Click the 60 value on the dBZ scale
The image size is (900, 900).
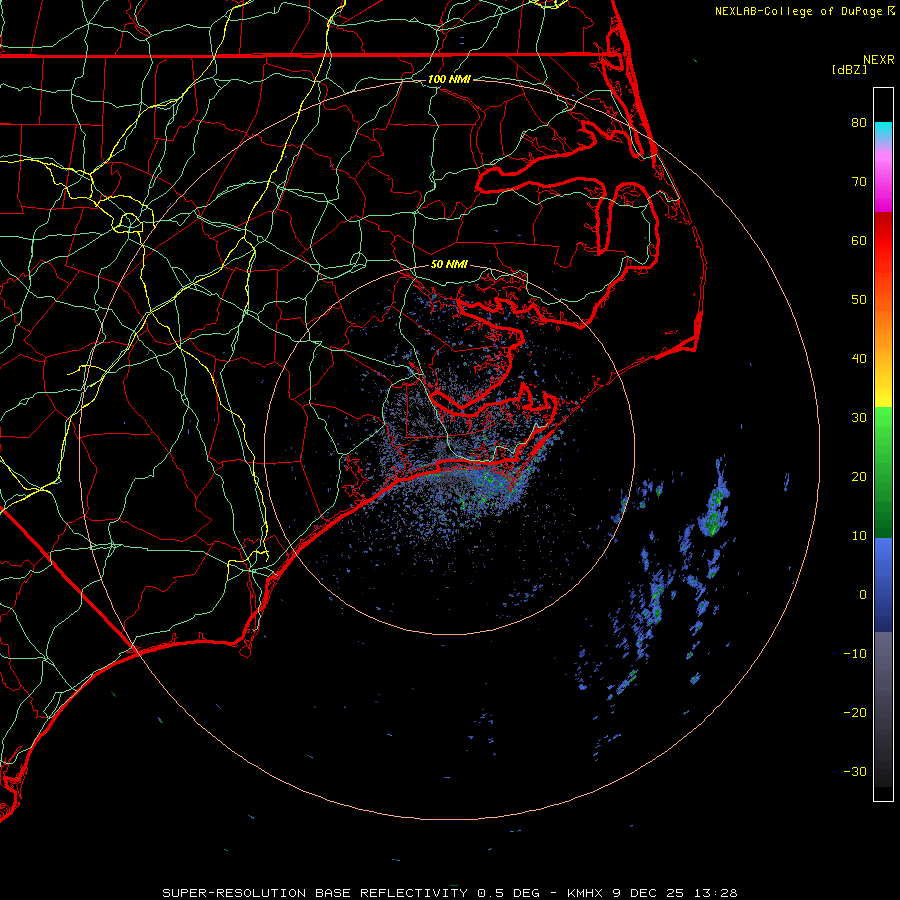coord(859,240)
